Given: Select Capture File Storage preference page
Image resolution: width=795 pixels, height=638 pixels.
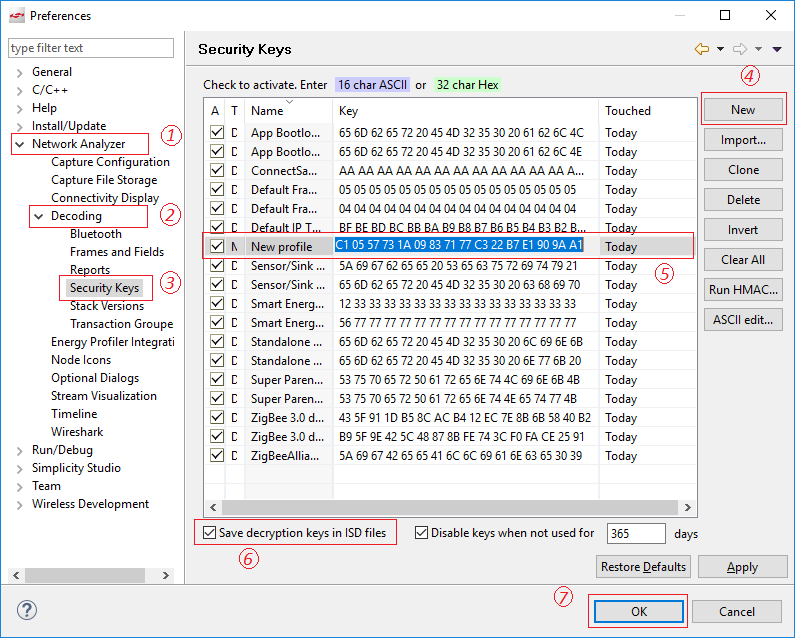Looking at the screenshot, I should pyautogui.click(x=104, y=180).
